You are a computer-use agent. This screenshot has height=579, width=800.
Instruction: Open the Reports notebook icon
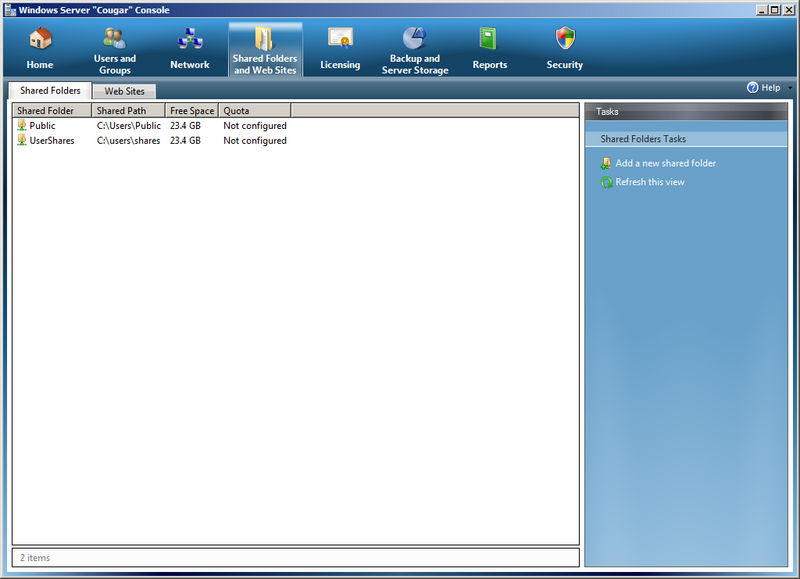click(488, 39)
